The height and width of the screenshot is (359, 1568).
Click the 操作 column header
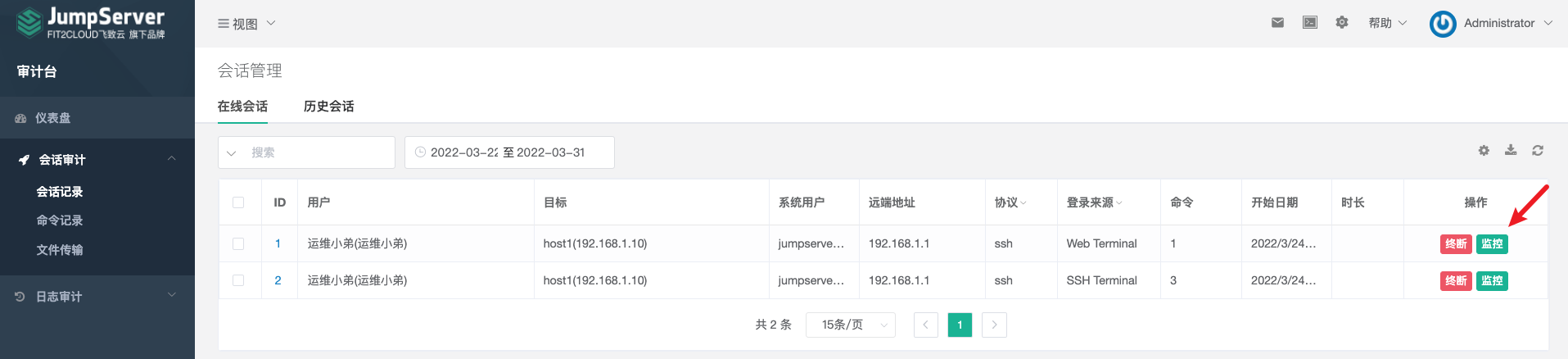point(1475,202)
